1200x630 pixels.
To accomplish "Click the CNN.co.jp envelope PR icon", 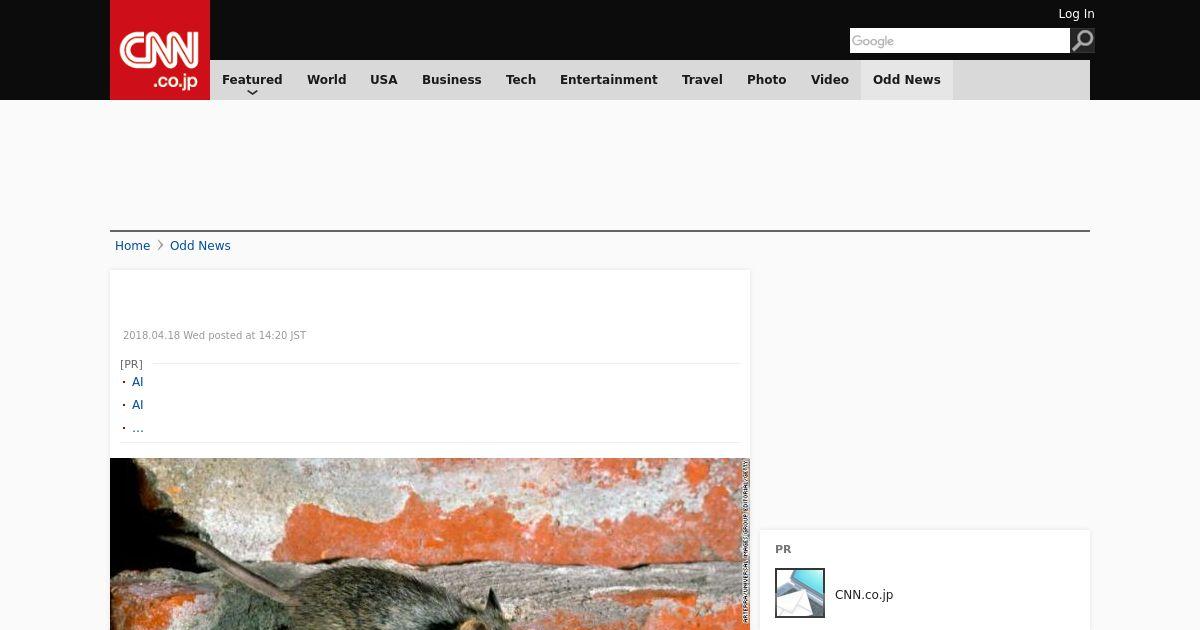I will click(x=800, y=593).
